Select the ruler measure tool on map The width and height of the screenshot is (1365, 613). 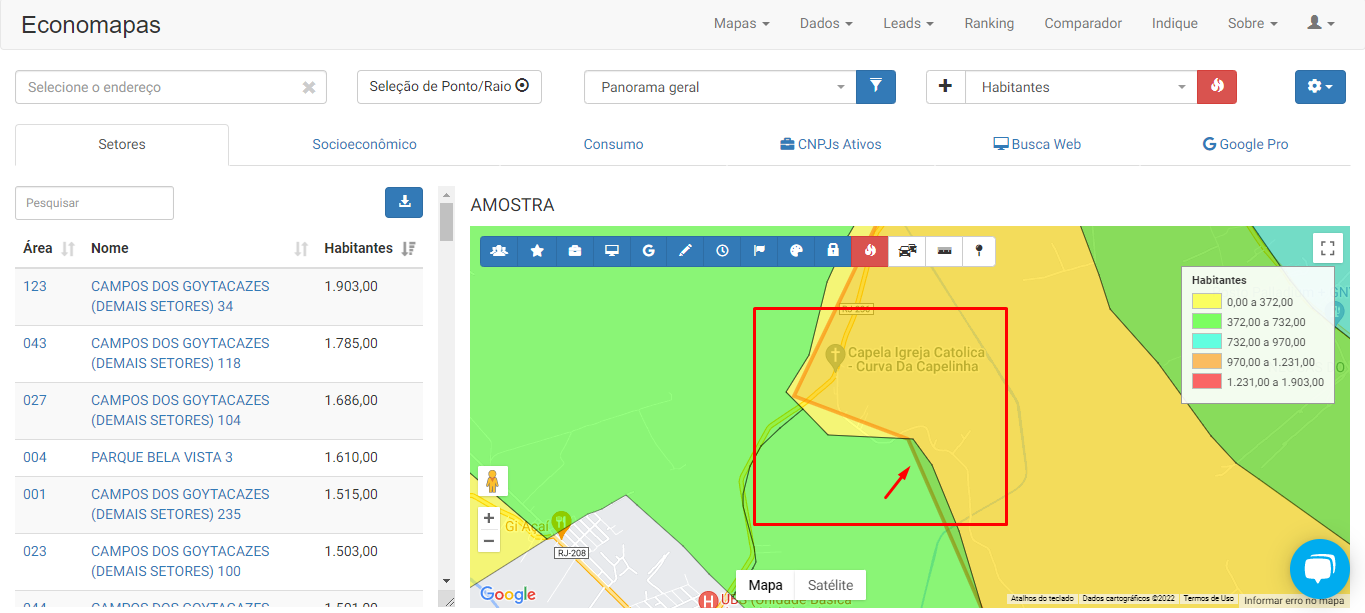(943, 251)
